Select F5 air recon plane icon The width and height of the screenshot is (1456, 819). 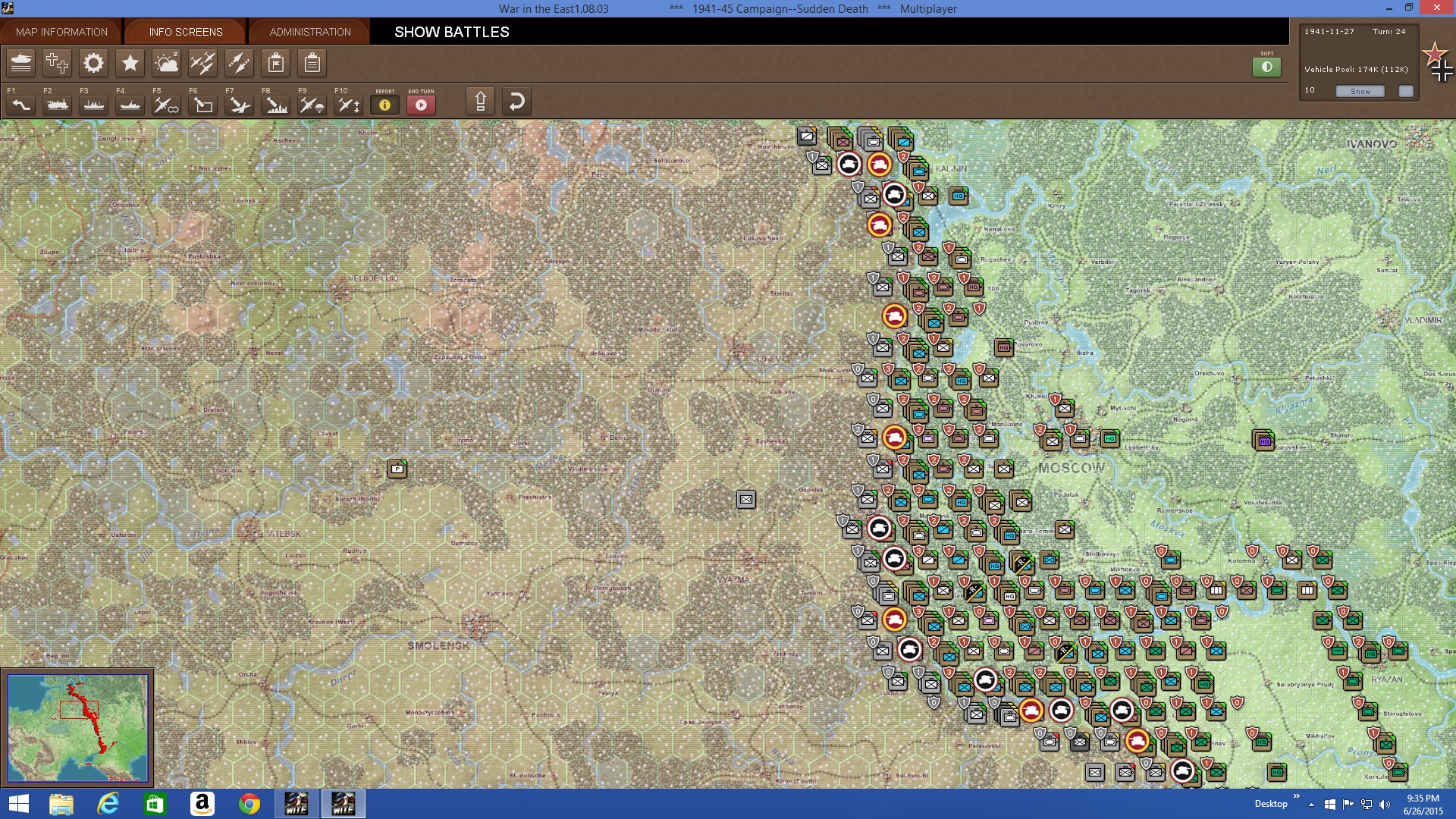(167, 105)
